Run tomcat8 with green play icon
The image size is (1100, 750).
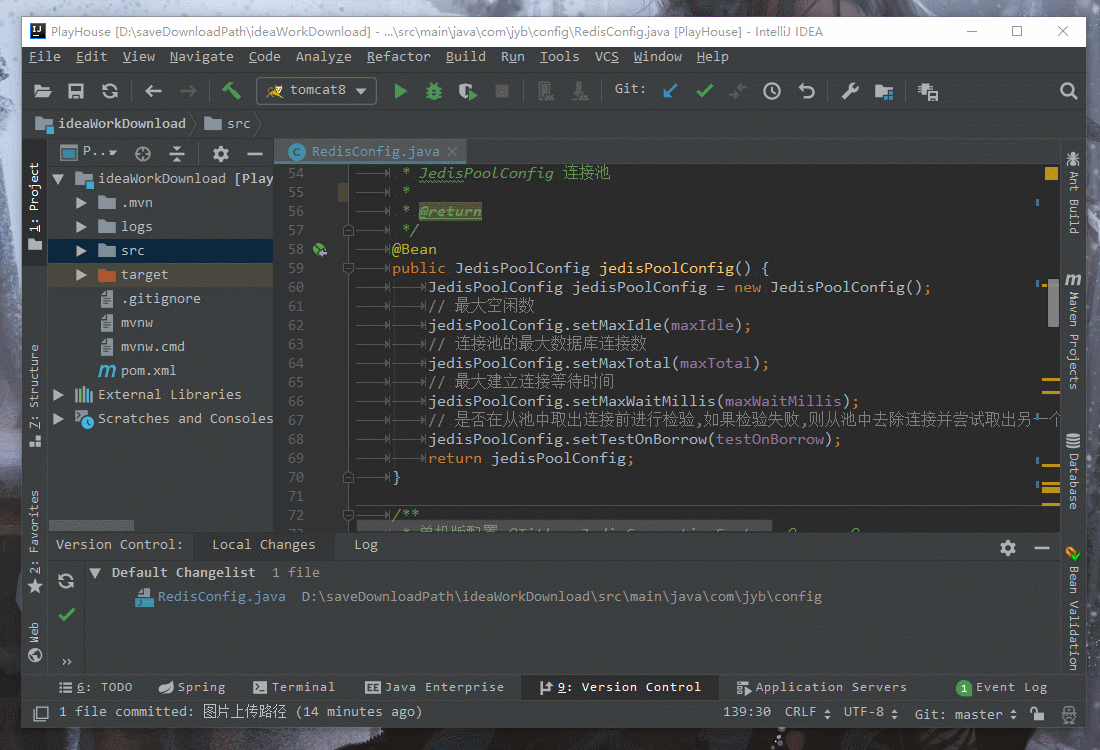tap(401, 91)
